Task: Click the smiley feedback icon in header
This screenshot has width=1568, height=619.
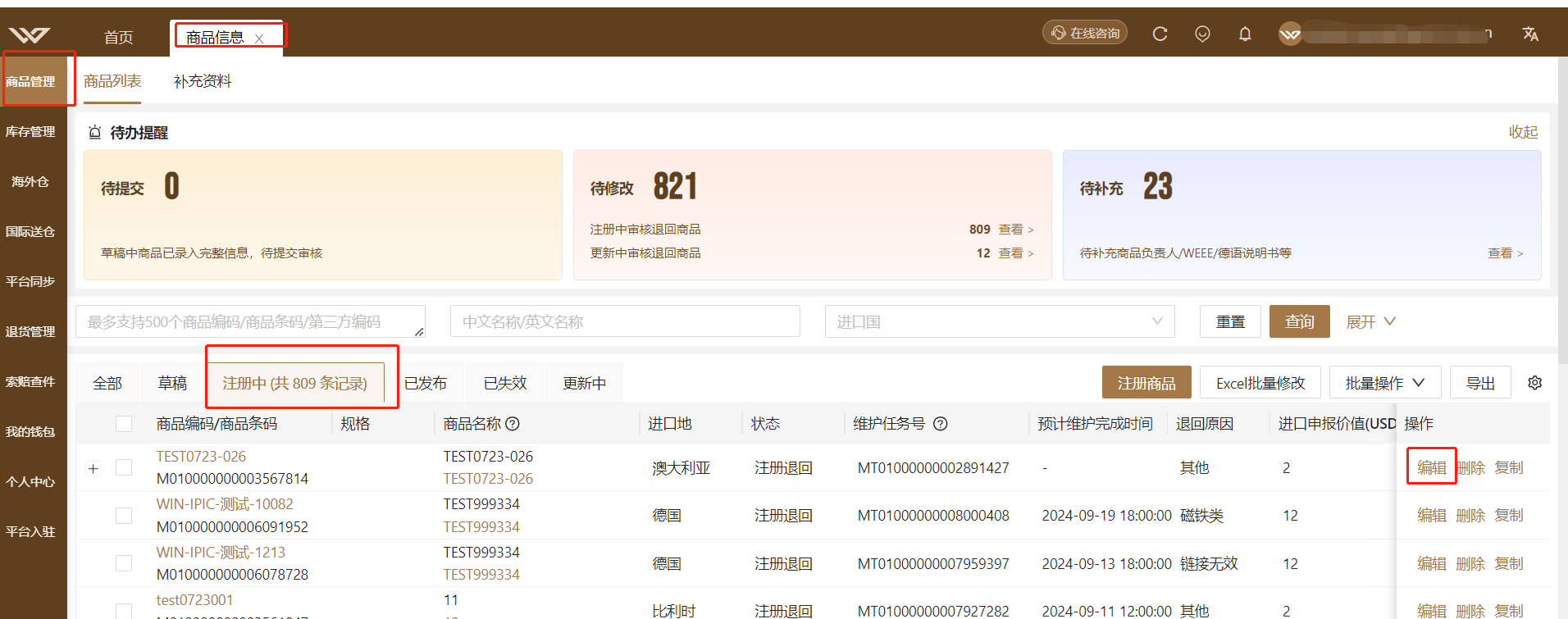Action: 1202,34
